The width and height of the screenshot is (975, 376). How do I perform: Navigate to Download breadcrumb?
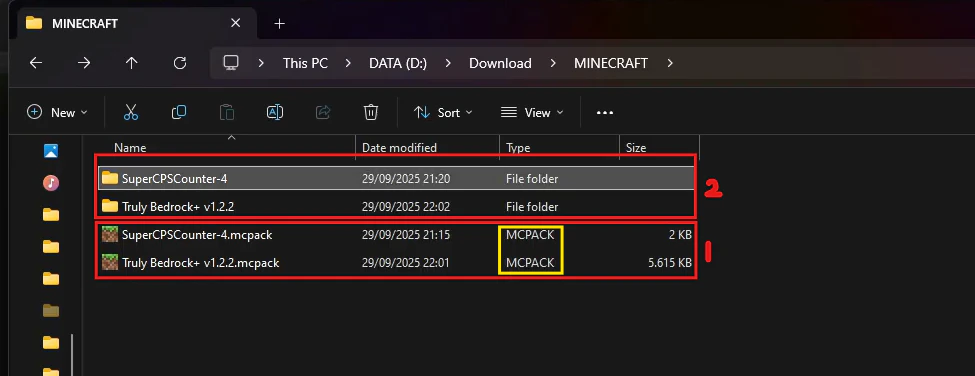500,63
